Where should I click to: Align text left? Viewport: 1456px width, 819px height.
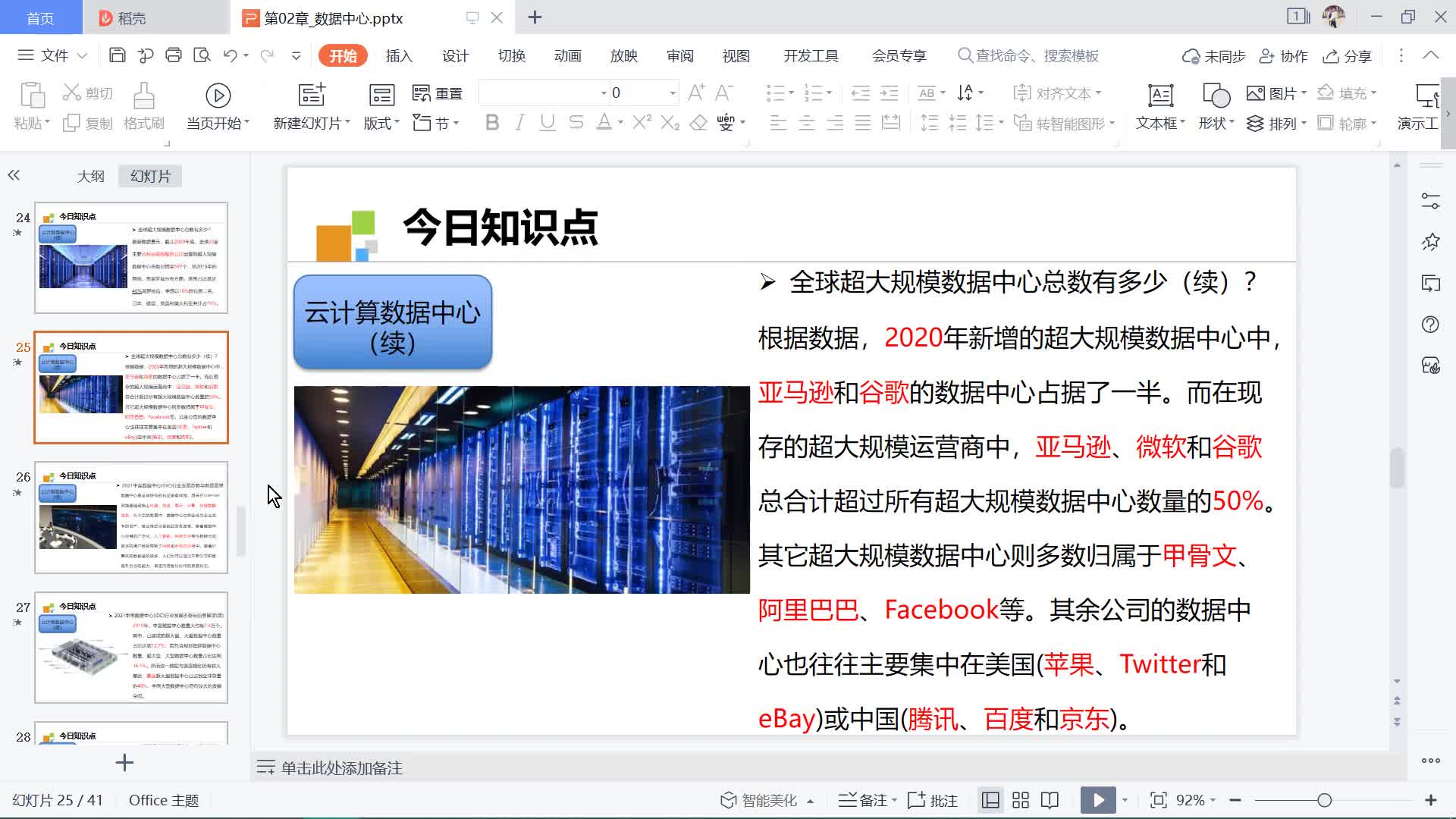click(x=778, y=123)
